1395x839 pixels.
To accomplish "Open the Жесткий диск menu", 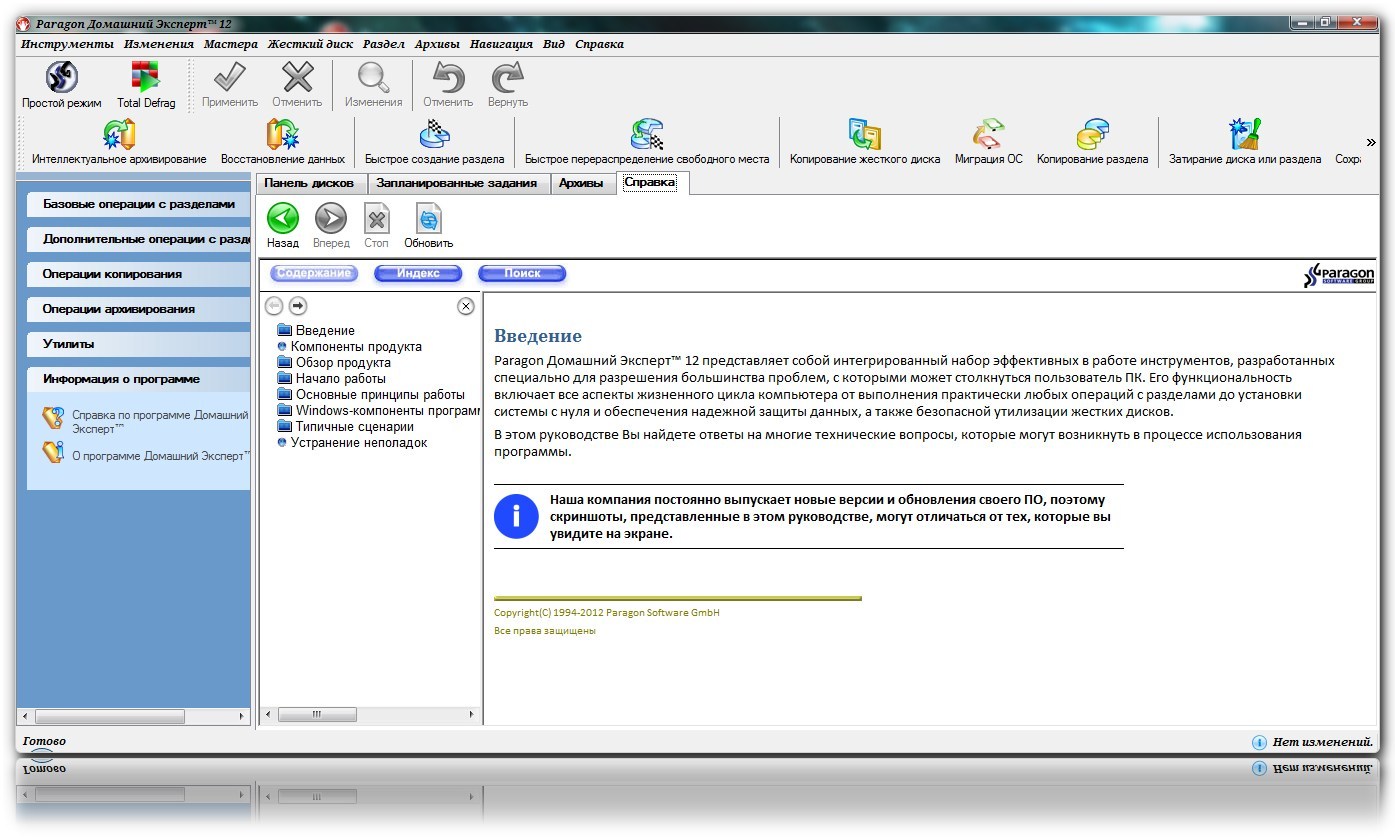I will coord(310,44).
